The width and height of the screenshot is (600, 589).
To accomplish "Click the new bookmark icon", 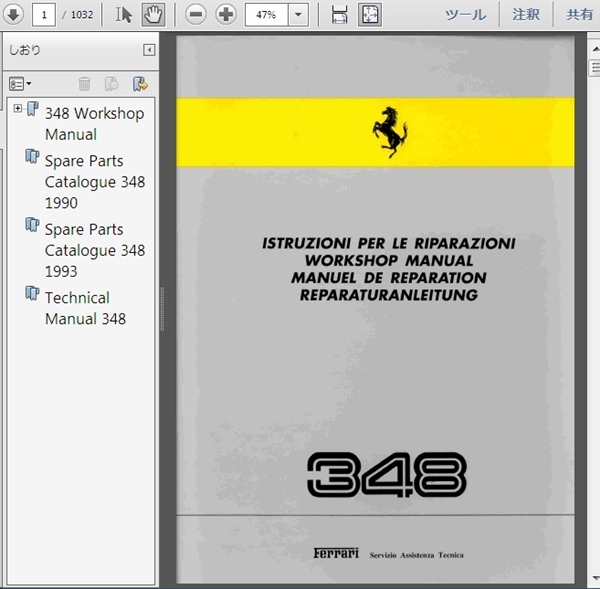I will 112,84.
